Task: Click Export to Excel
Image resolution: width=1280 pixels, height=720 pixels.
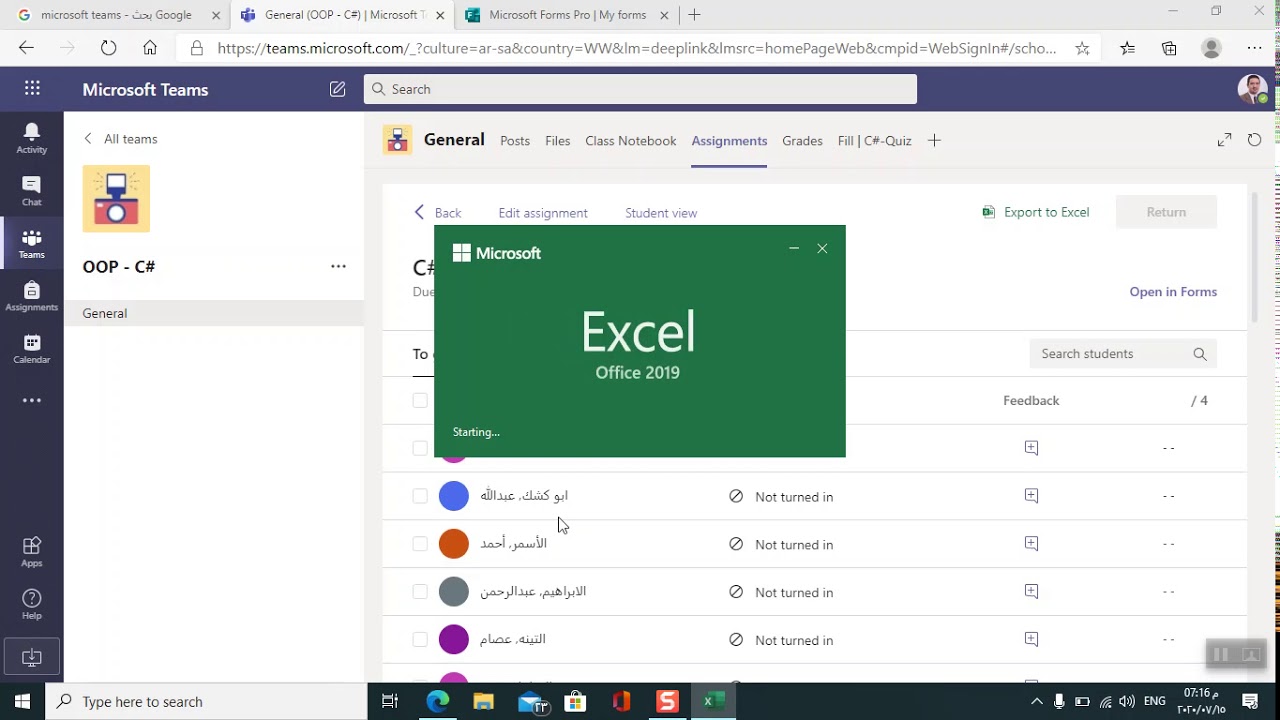Action: click(x=1036, y=212)
